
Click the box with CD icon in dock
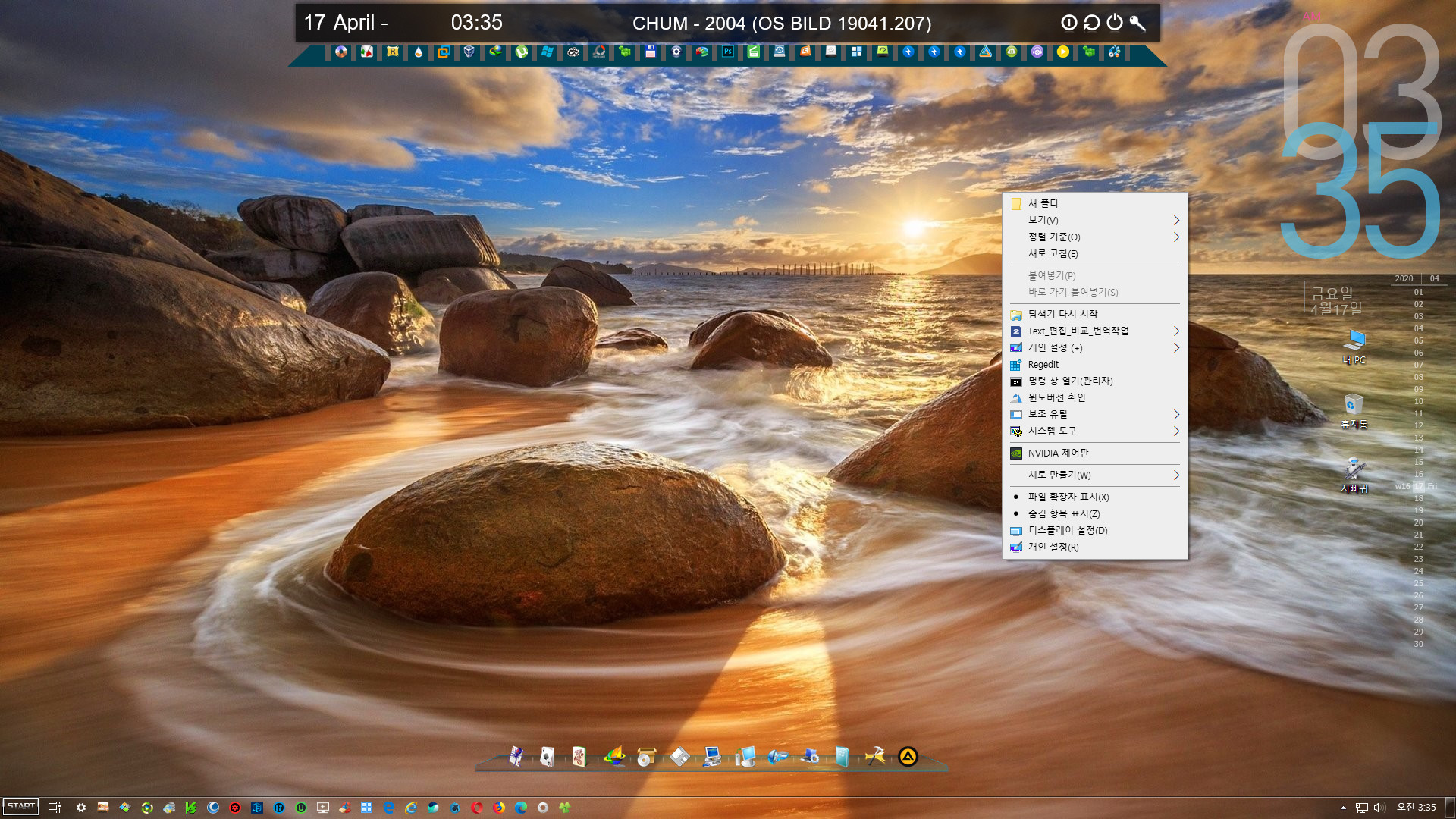[645, 756]
